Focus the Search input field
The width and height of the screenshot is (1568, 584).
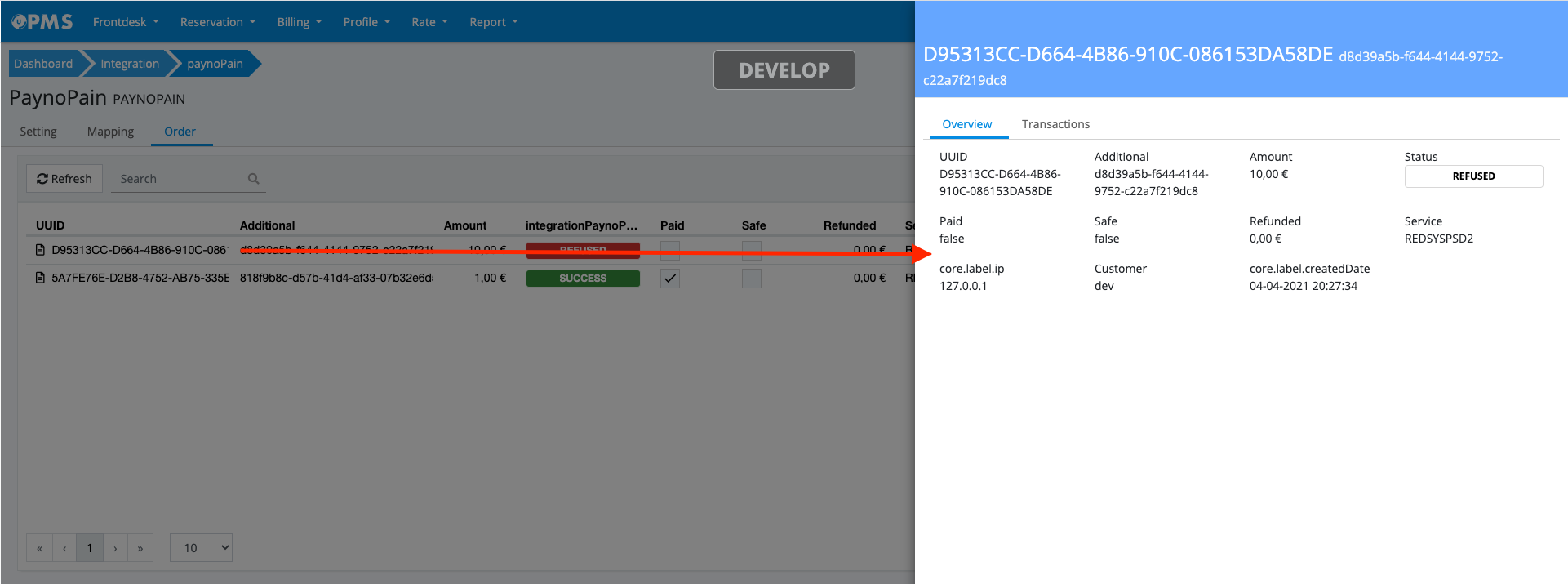pos(180,179)
